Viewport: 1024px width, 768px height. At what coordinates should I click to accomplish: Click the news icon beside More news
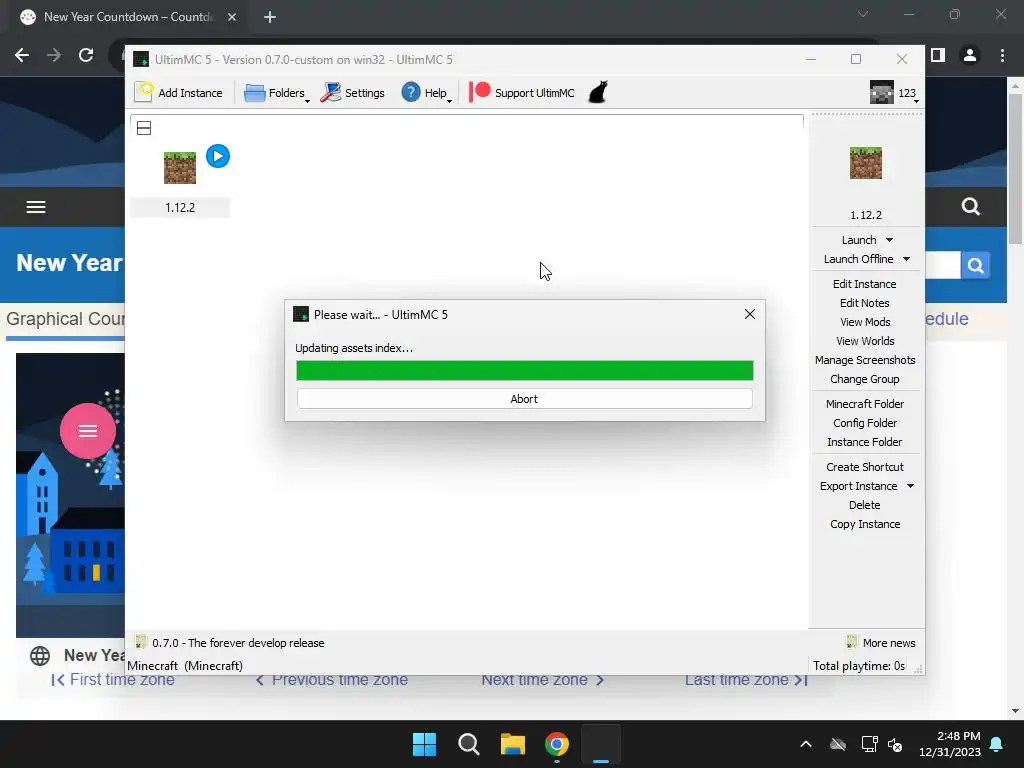tap(851, 642)
